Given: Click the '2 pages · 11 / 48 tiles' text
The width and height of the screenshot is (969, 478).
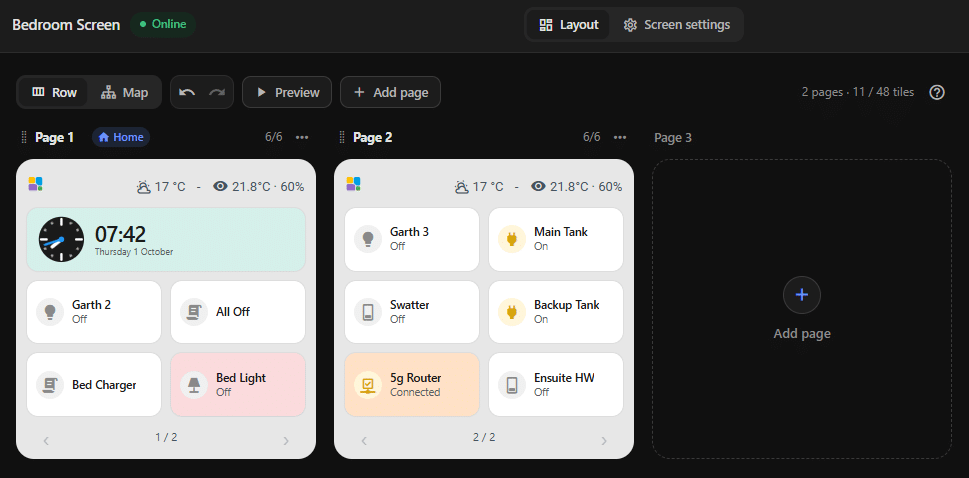Looking at the screenshot, I should tap(858, 92).
